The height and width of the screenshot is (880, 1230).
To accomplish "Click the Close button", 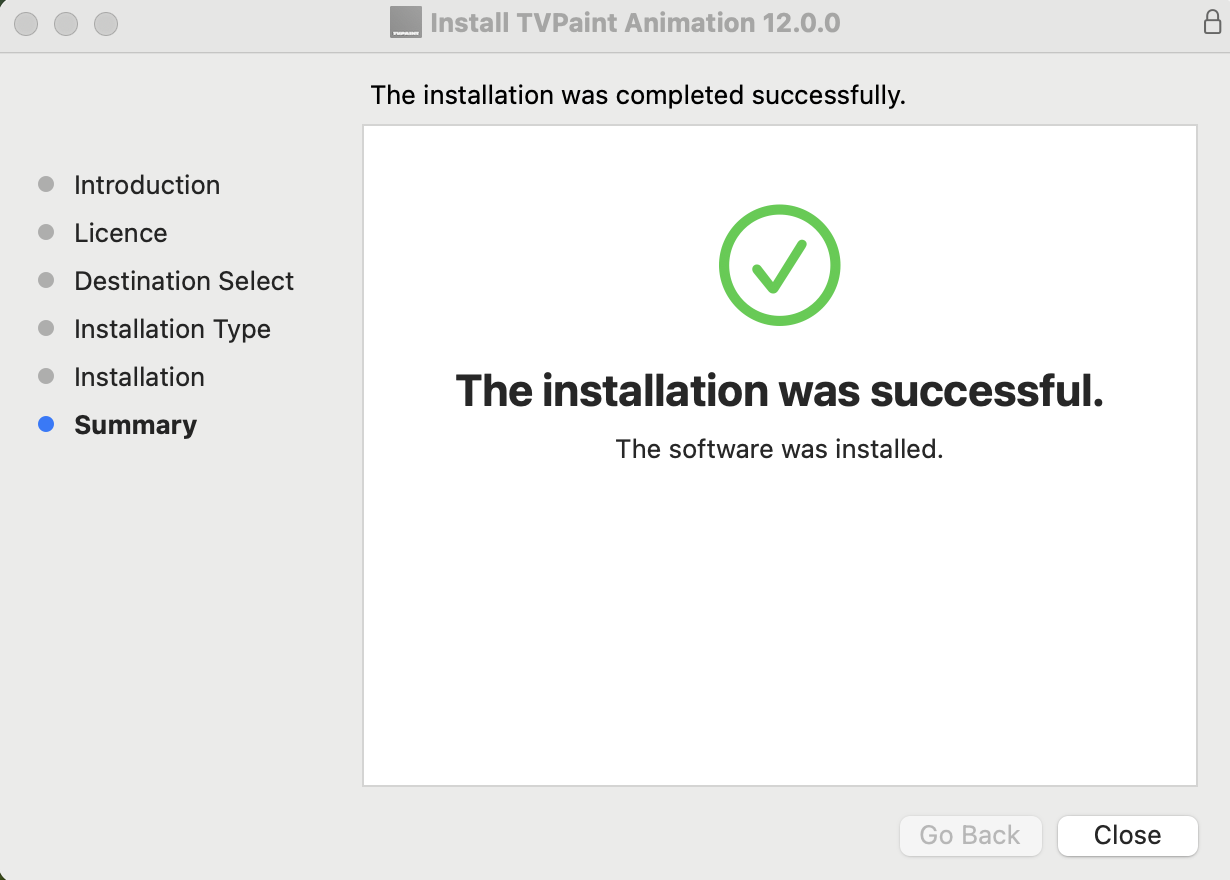I will (x=1127, y=835).
